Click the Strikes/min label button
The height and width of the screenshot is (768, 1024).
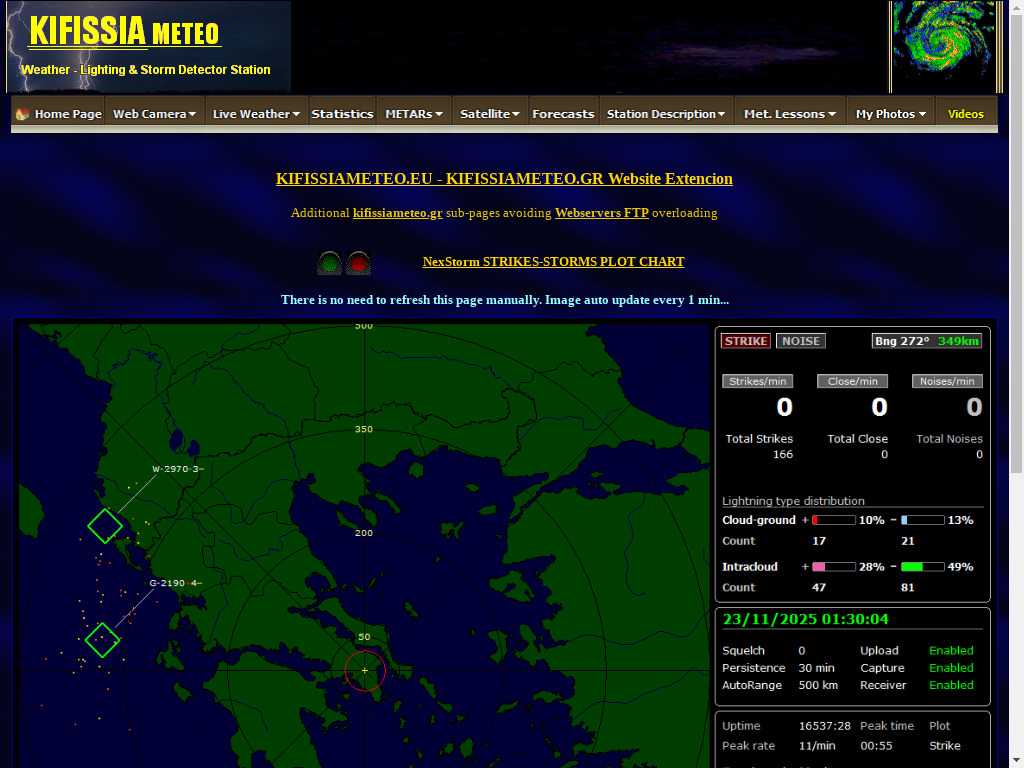click(x=757, y=381)
